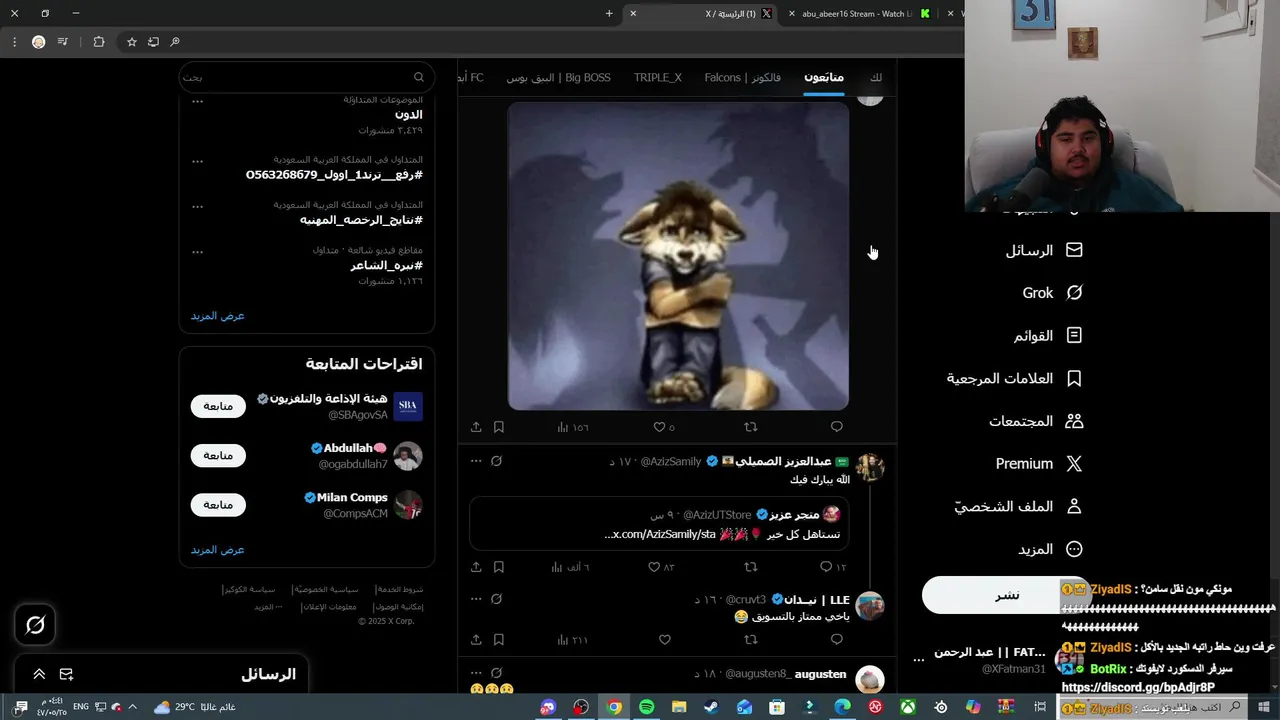Reply to the fox image post
This screenshot has height=720, width=1280.
pyautogui.click(x=837, y=427)
